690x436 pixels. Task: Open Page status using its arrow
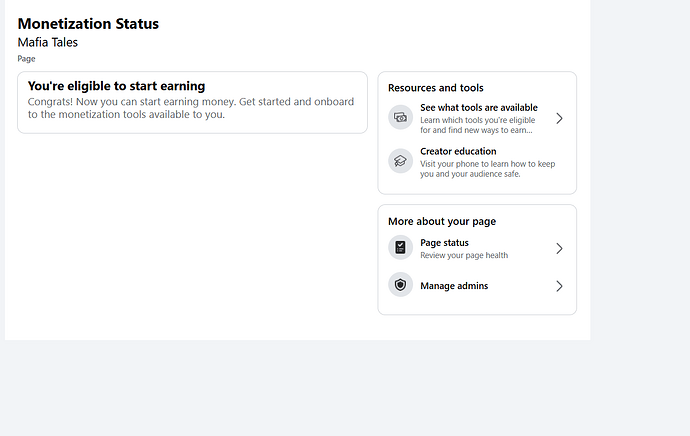pyautogui.click(x=559, y=248)
